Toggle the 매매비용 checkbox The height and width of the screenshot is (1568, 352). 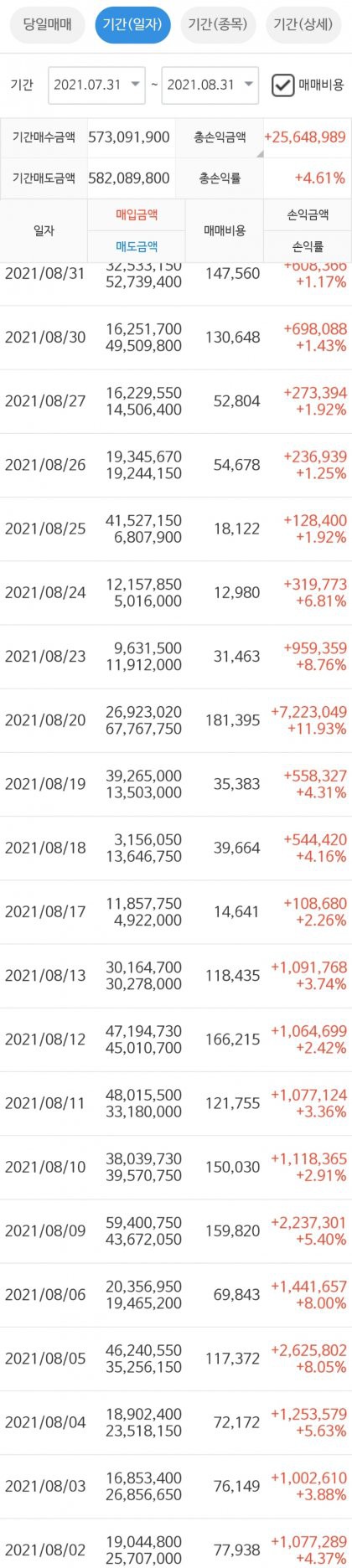tap(283, 85)
